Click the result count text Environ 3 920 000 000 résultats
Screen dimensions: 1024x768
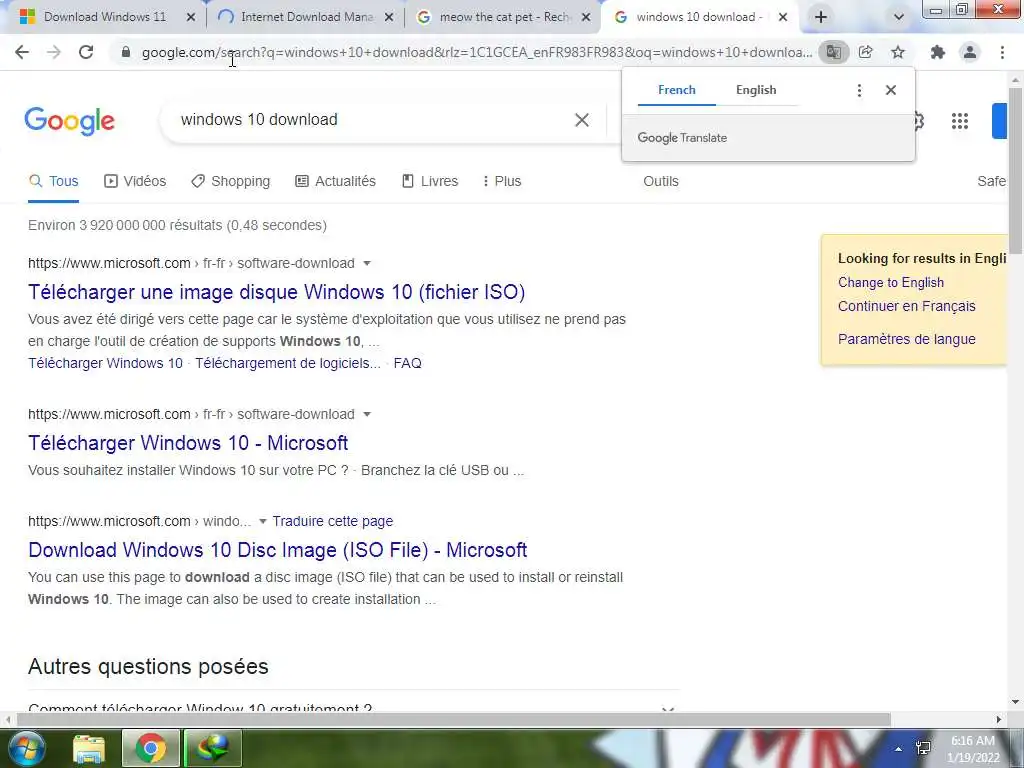[x=177, y=225]
